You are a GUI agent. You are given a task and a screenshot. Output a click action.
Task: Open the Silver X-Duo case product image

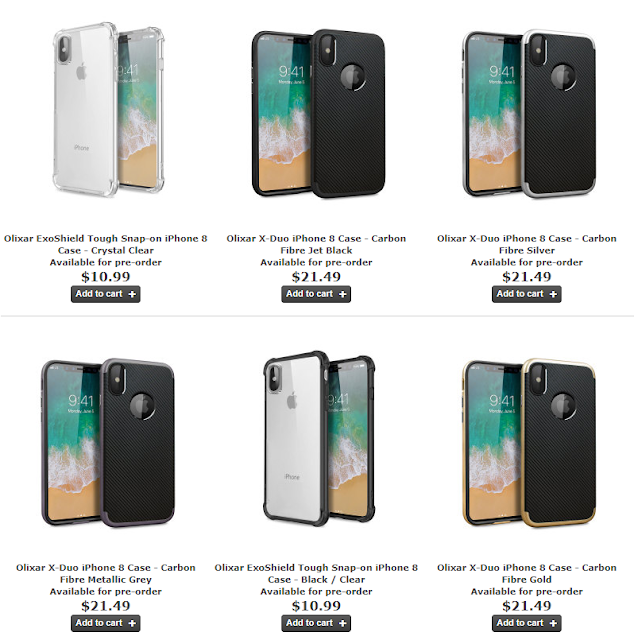coord(529,113)
